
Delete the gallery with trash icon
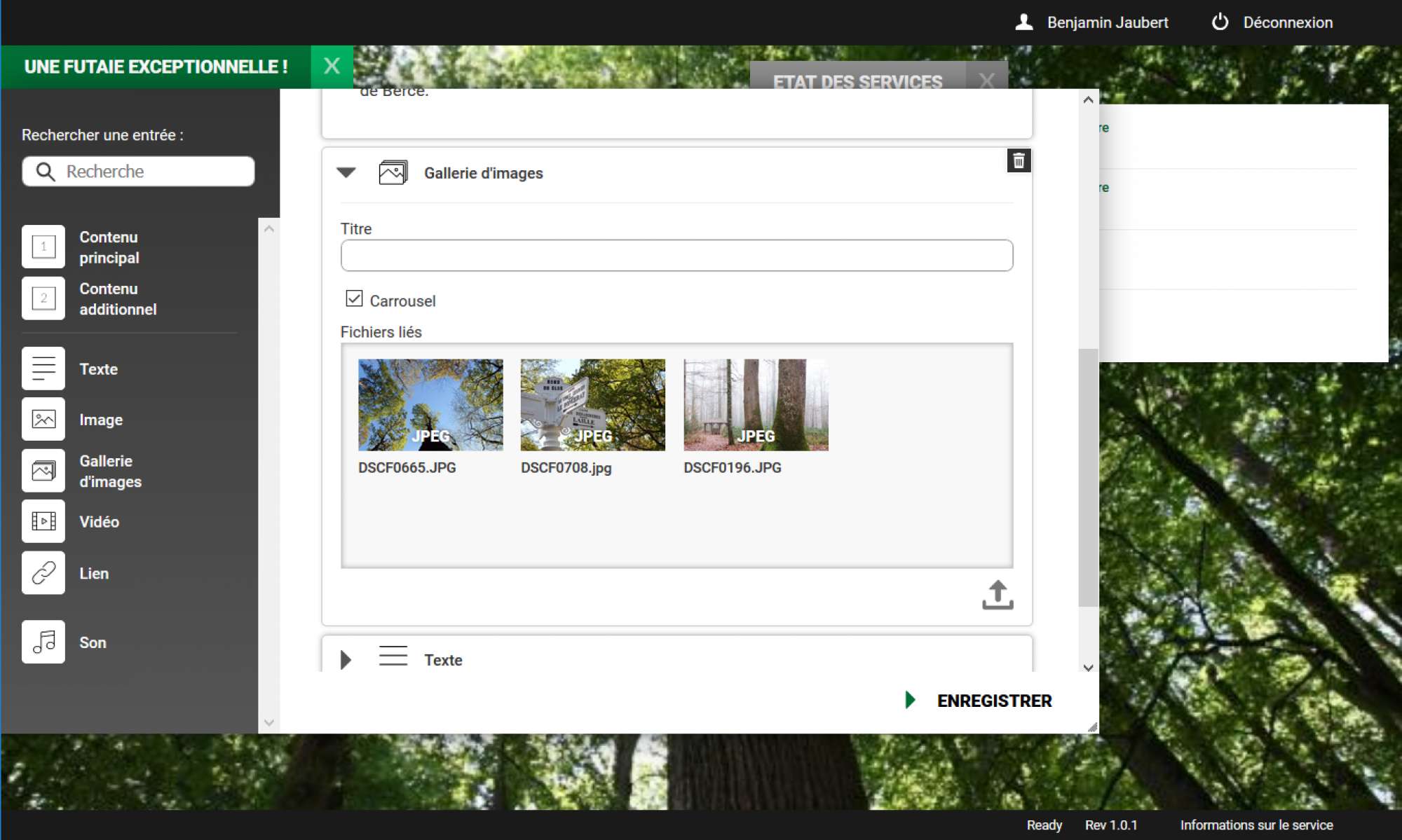[1019, 161]
